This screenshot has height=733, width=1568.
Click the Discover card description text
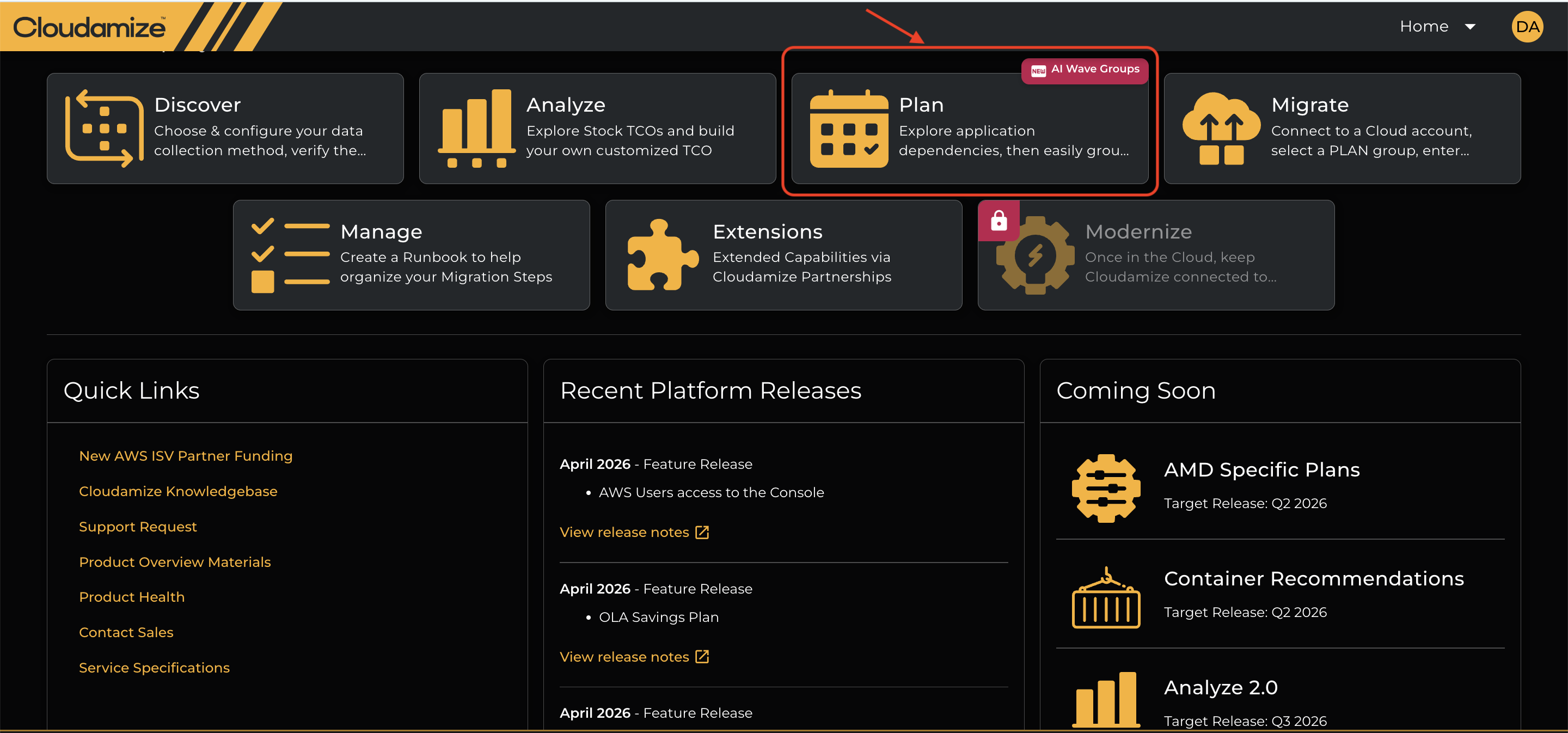tap(260, 141)
